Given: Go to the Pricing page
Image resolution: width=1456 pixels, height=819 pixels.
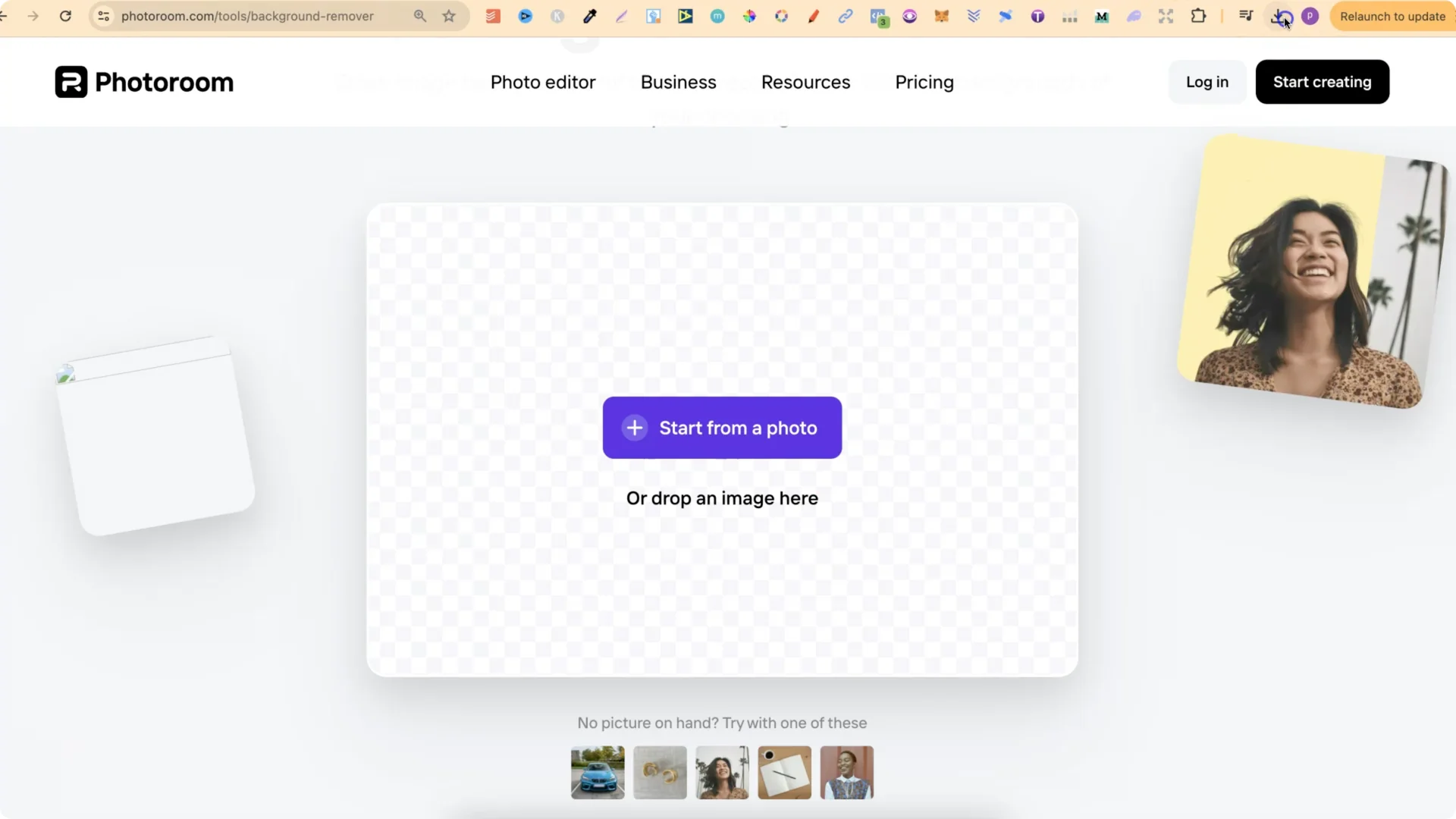Looking at the screenshot, I should pyautogui.click(x=924, y=82).
